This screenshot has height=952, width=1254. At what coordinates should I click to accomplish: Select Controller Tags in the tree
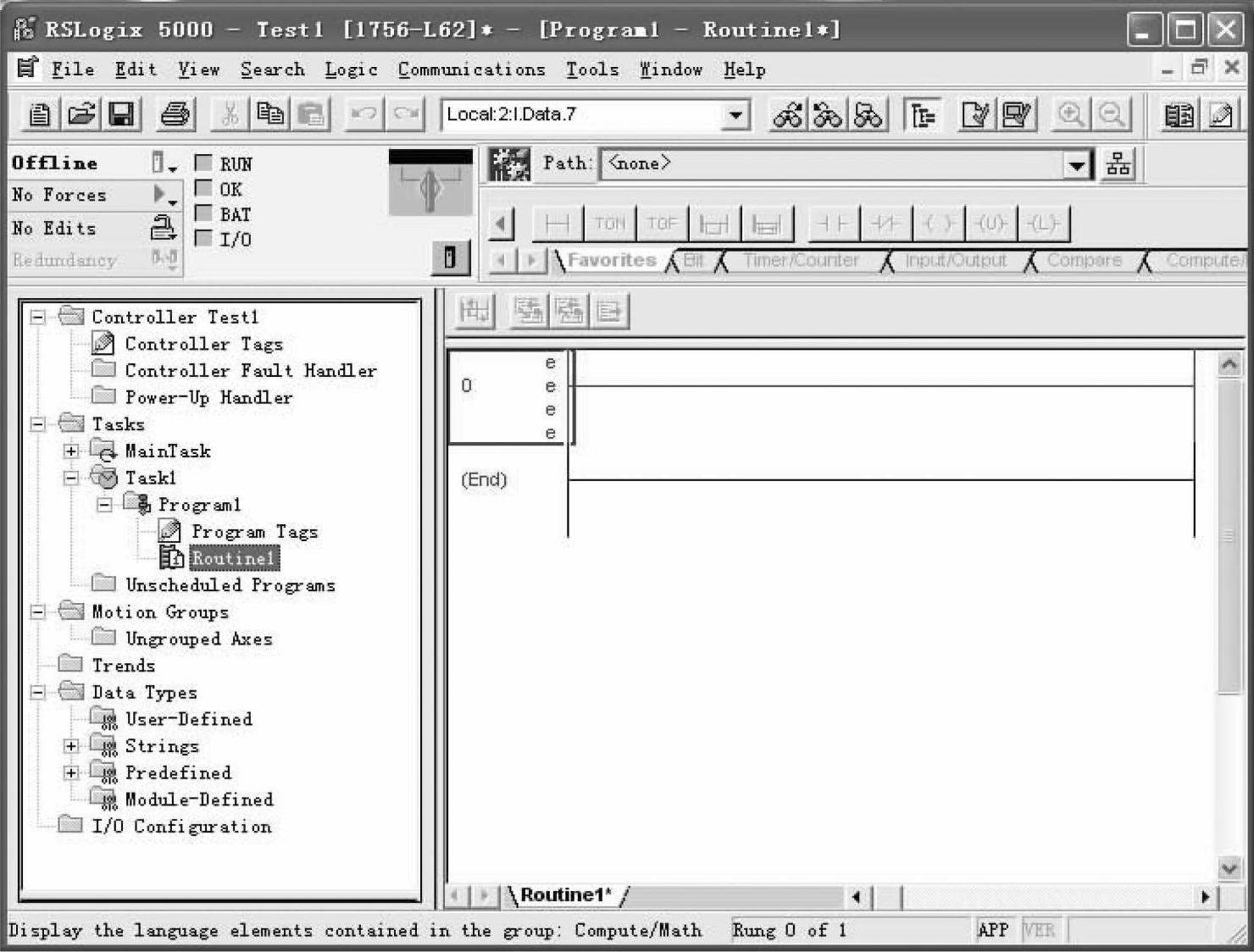[203, 344]
